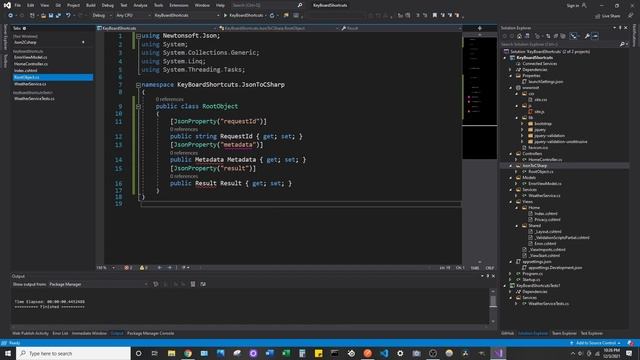Click Solution Explorer search magnifier icon

622,44
